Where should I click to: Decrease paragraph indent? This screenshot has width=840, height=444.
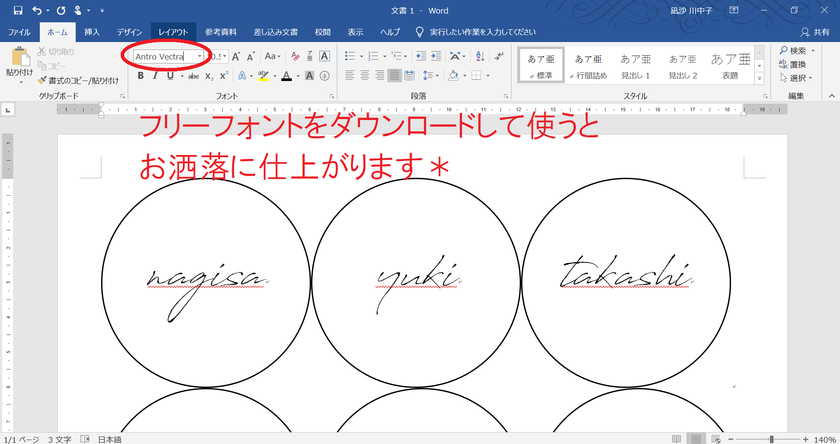pos(421,56)
